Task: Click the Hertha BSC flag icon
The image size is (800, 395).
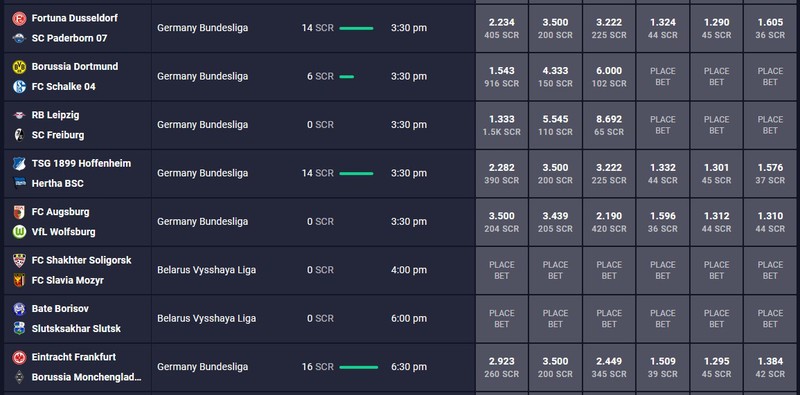Action: [19, 184]
